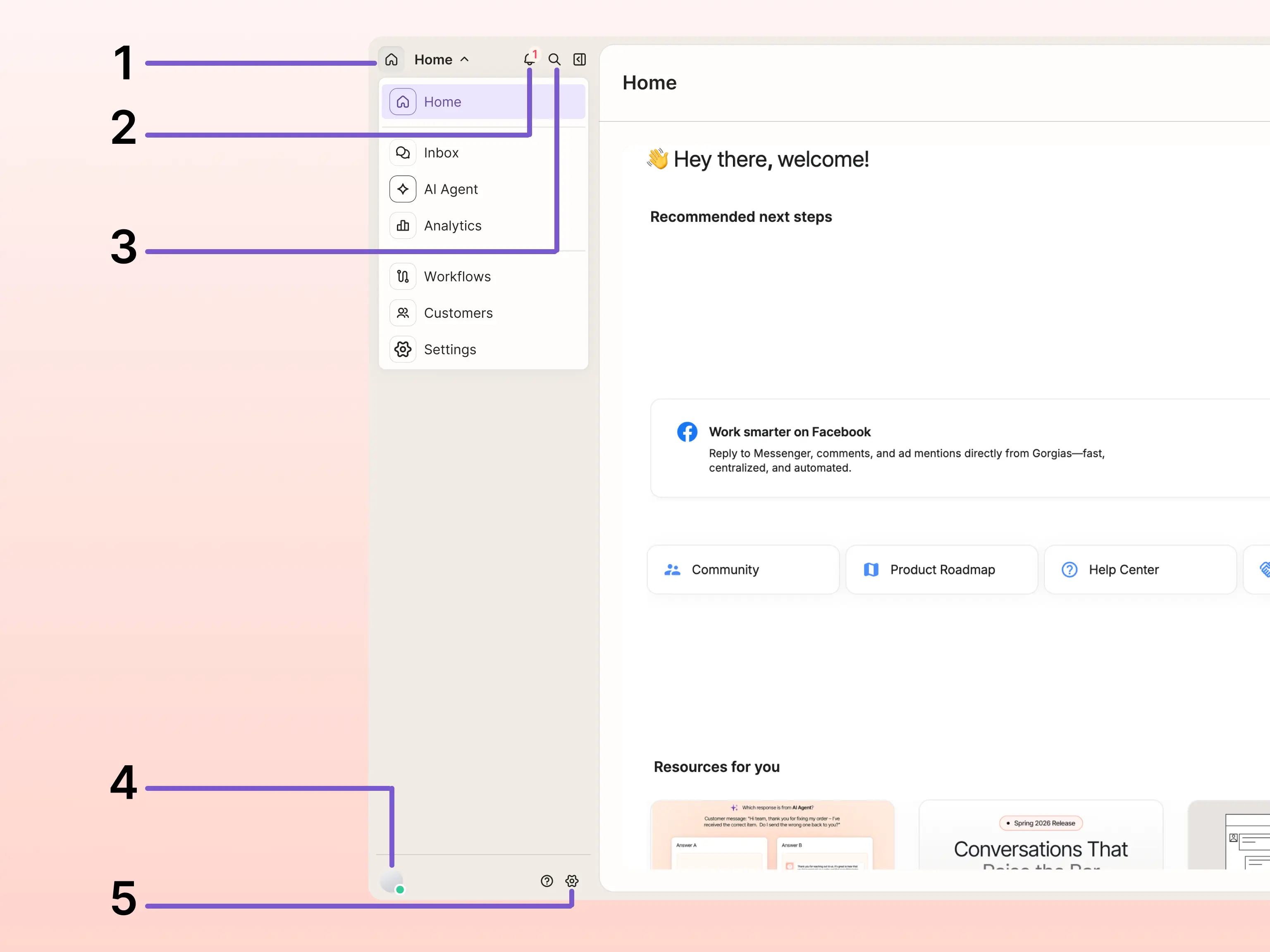Open the AI Agent response quiz thumbnail
Image resolution: width=1270 pixels, height=952 pixels.
coord(773,835)
